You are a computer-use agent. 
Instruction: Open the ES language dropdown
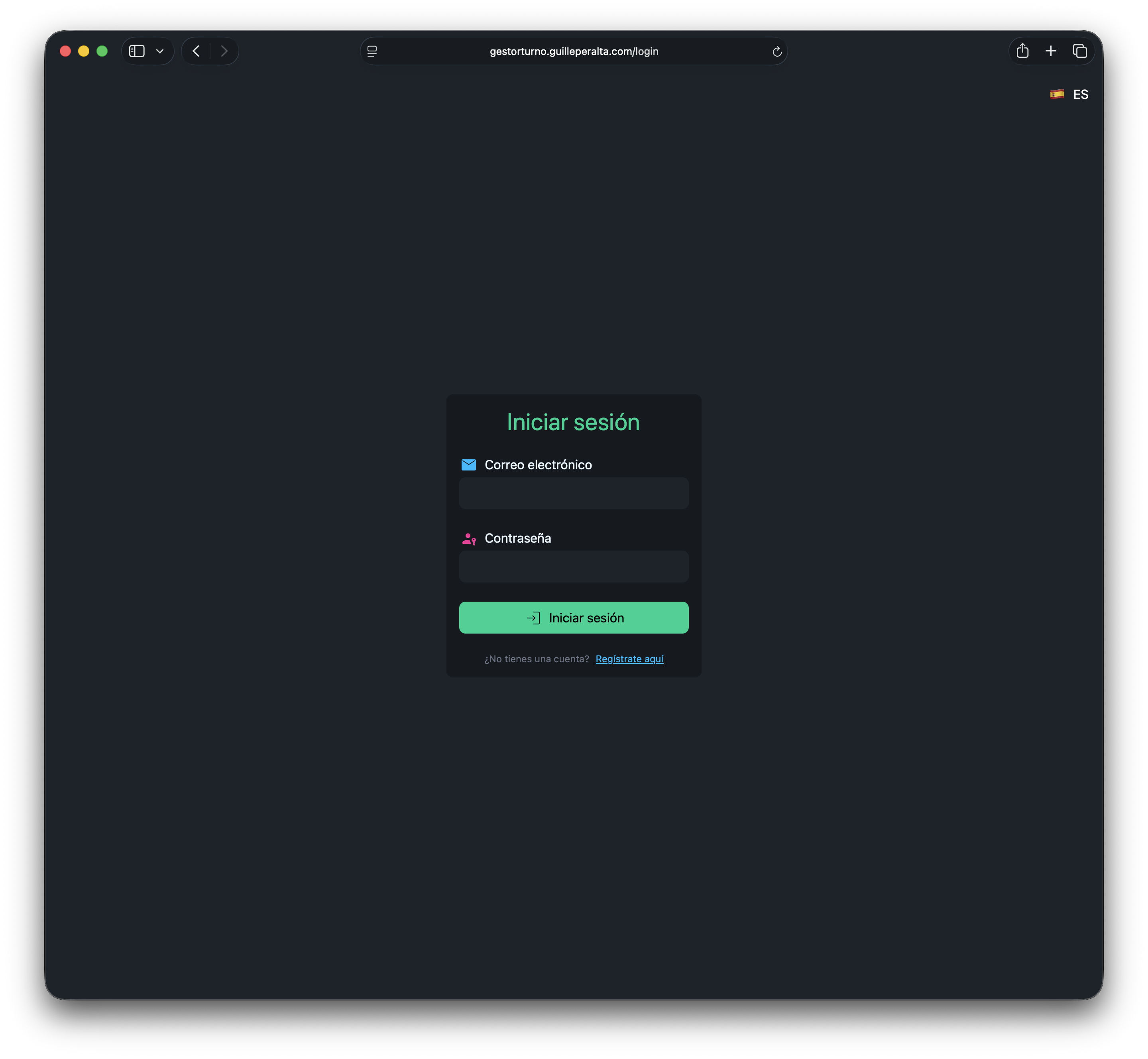coord(1069,94)
